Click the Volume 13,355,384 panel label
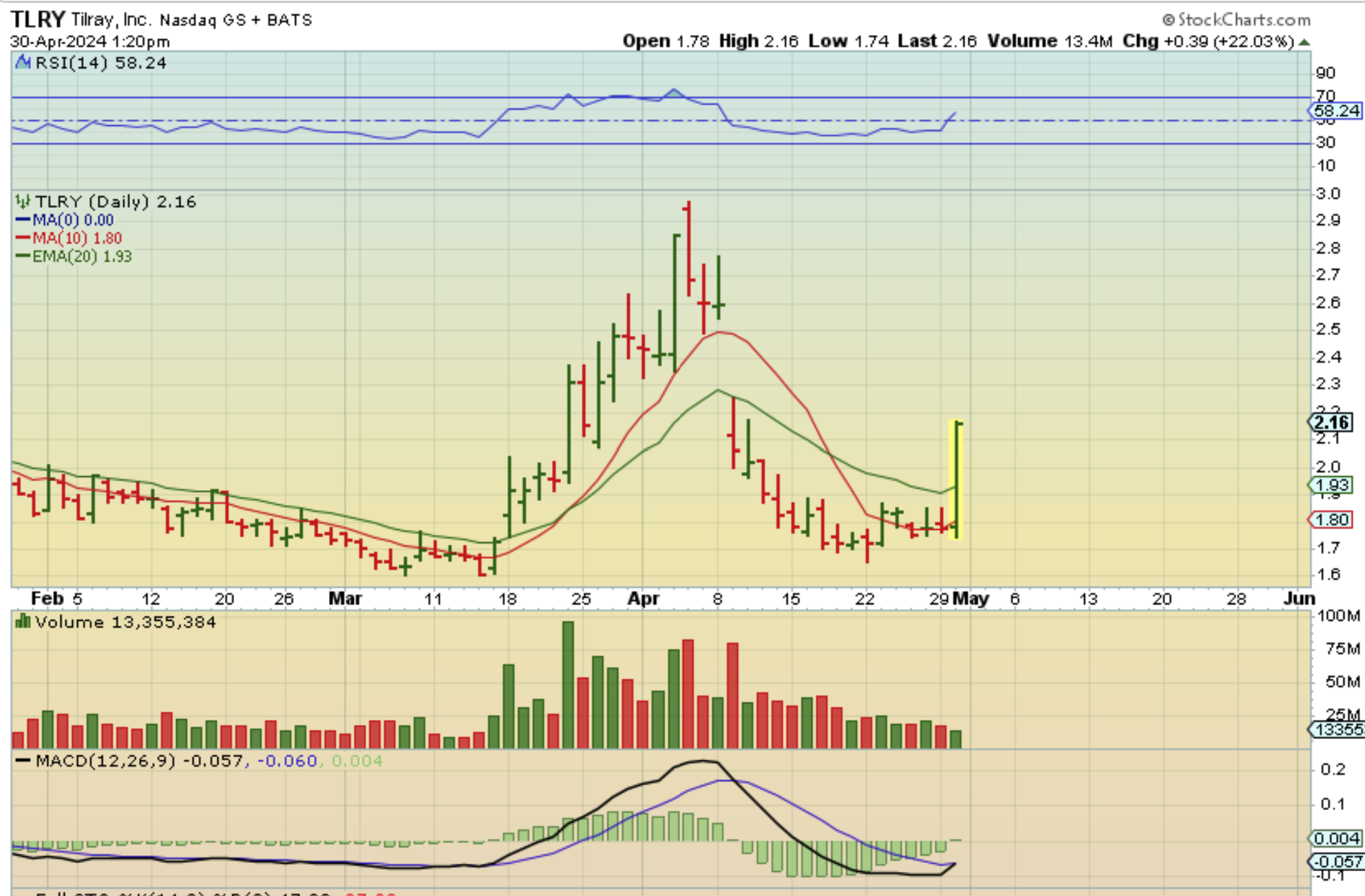1365x896 pixels. 125,622
